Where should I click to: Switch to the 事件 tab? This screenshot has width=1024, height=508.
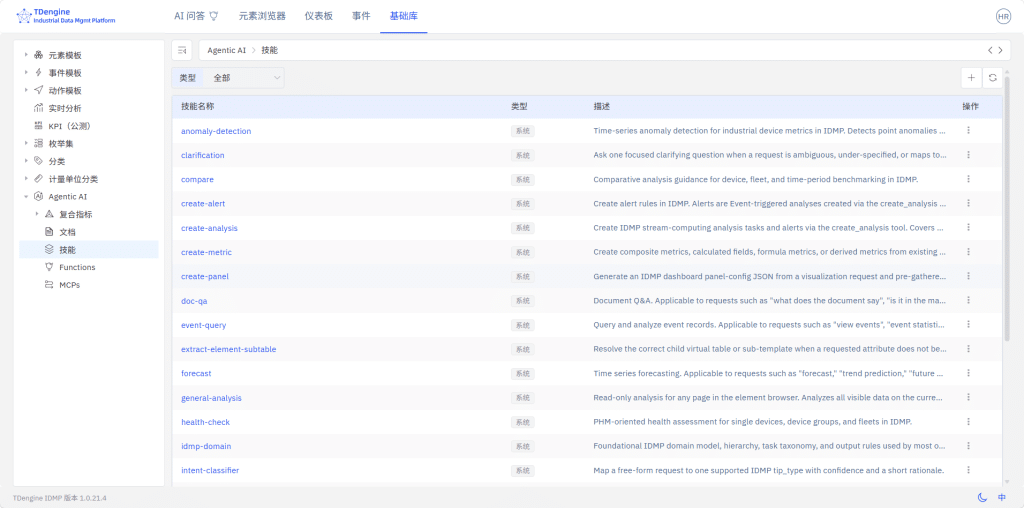click(x=361, y=16)
